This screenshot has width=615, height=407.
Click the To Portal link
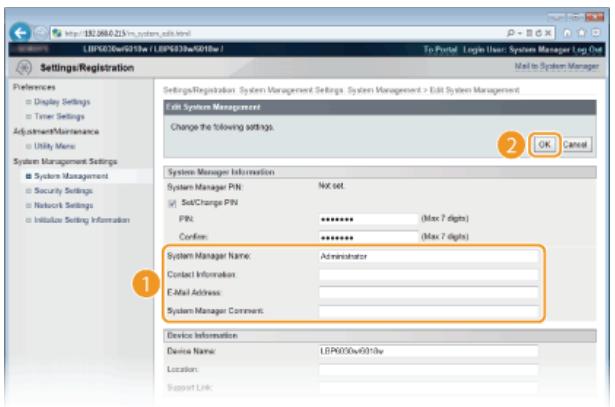coord(440,50)
